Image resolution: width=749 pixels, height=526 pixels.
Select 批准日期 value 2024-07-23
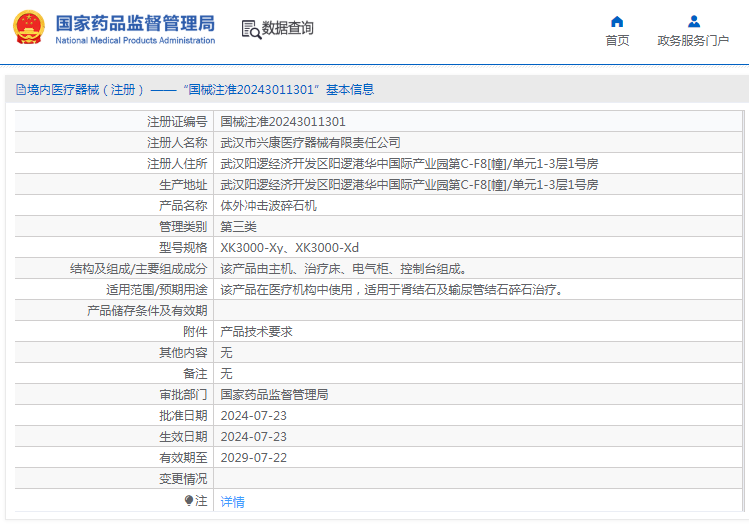[254, 416]
